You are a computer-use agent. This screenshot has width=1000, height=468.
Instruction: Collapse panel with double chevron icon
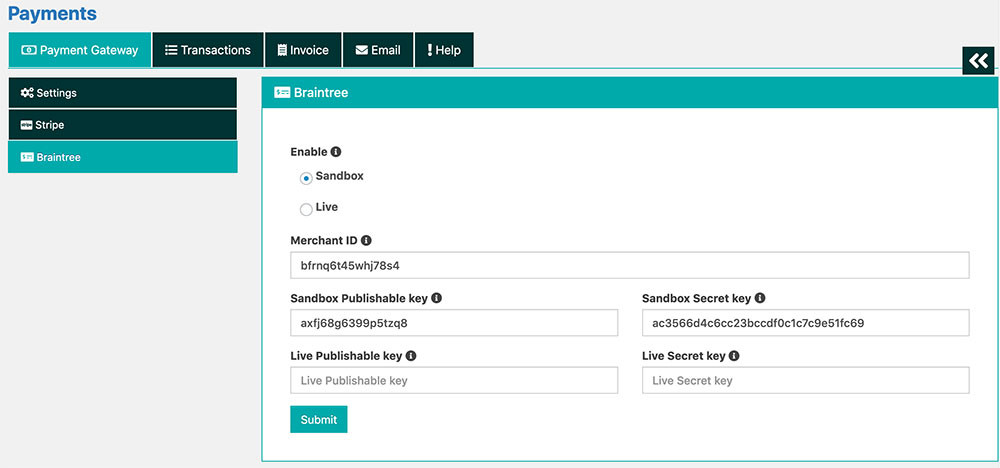[x=978, y=61]
